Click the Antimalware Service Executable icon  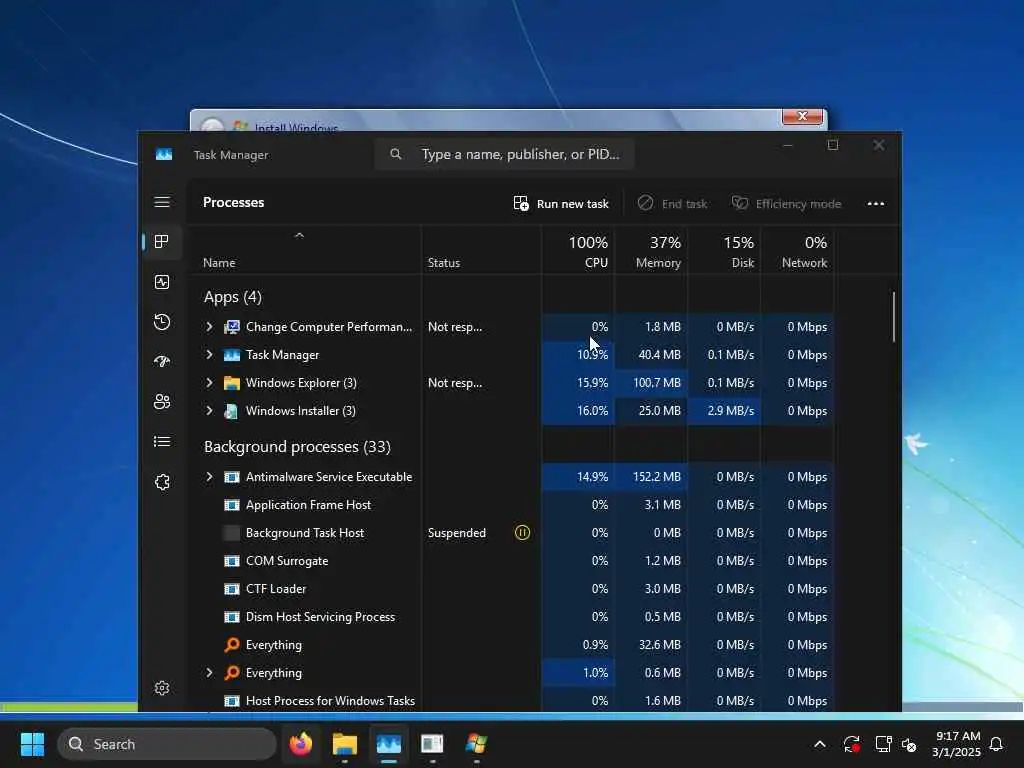pos(232,477)
